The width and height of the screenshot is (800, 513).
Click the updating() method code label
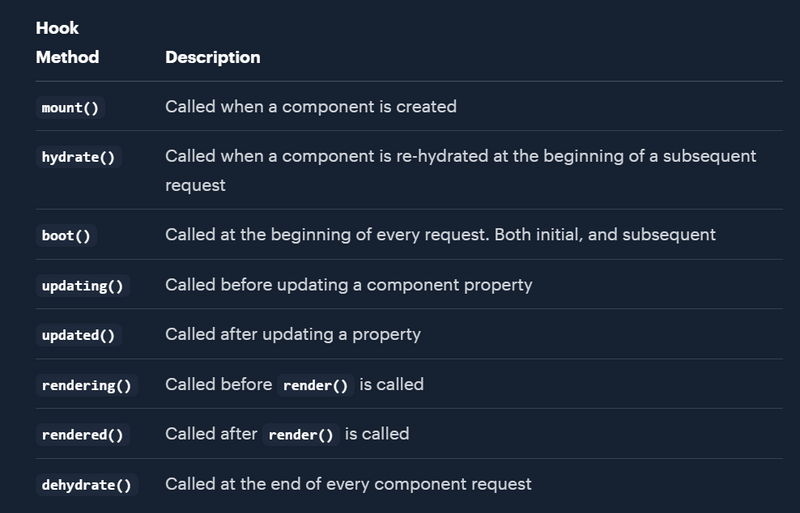tap(82, 286)
